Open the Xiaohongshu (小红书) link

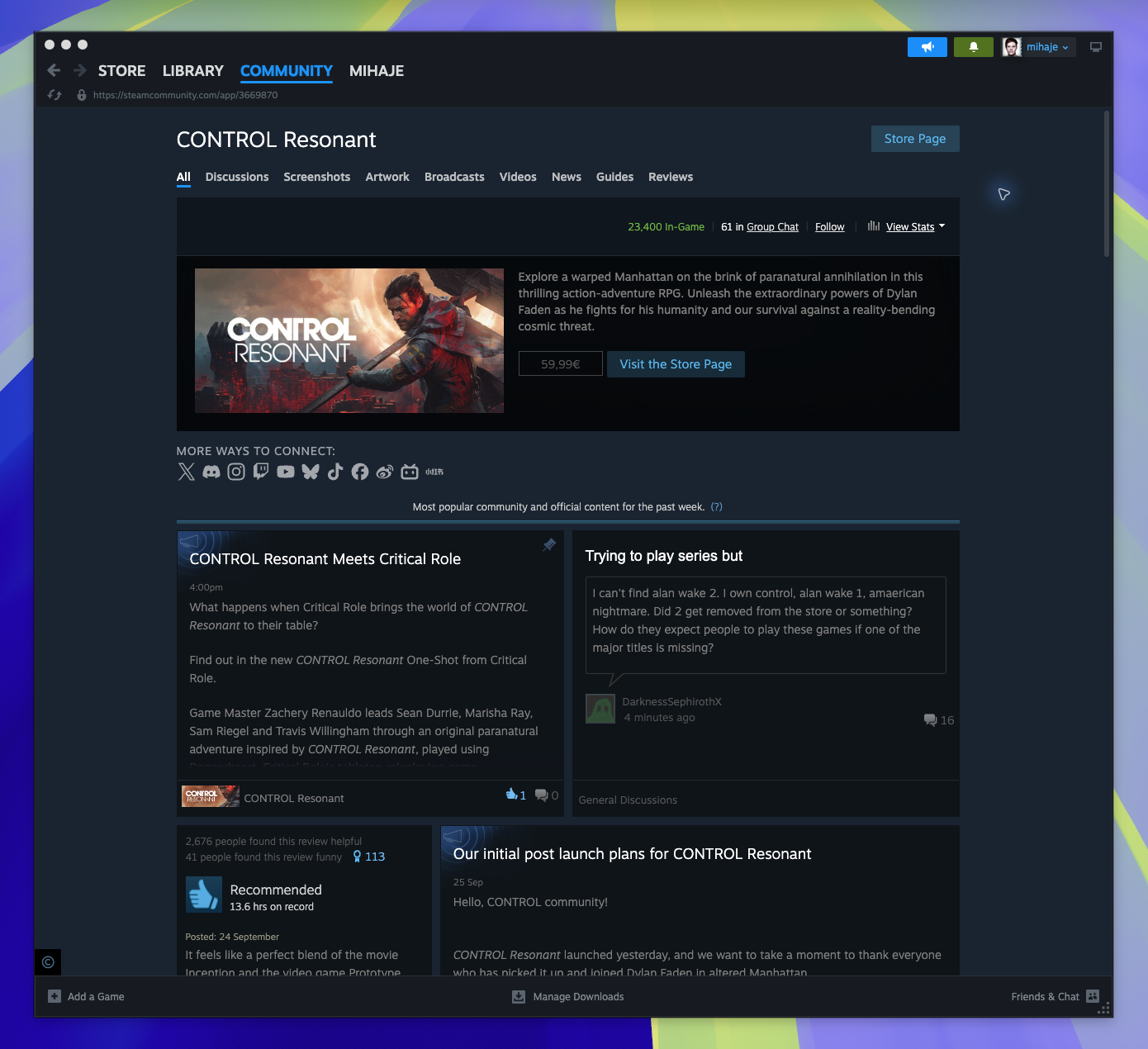coord(434,472)
